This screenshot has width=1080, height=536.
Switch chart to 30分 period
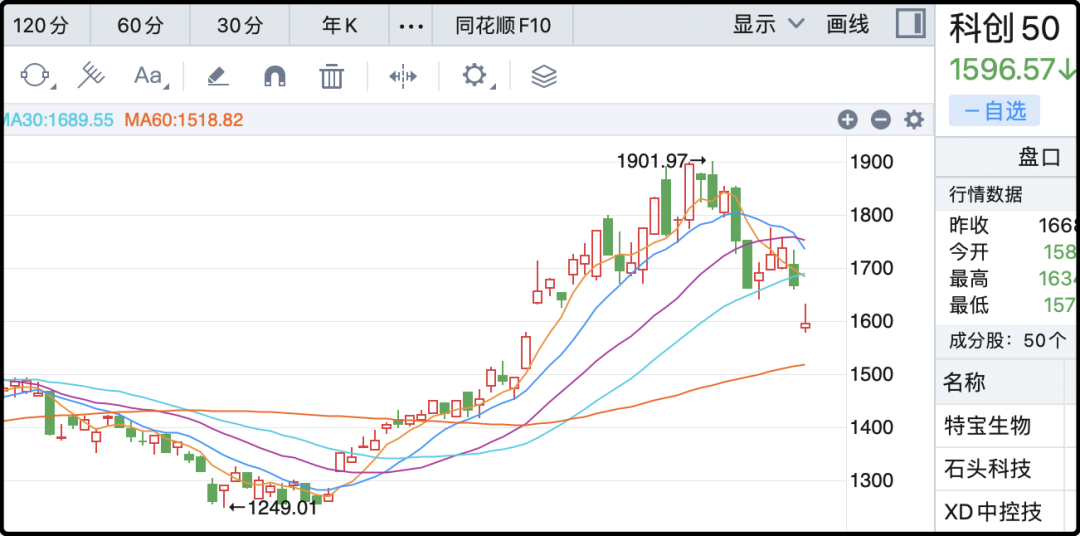240,26
